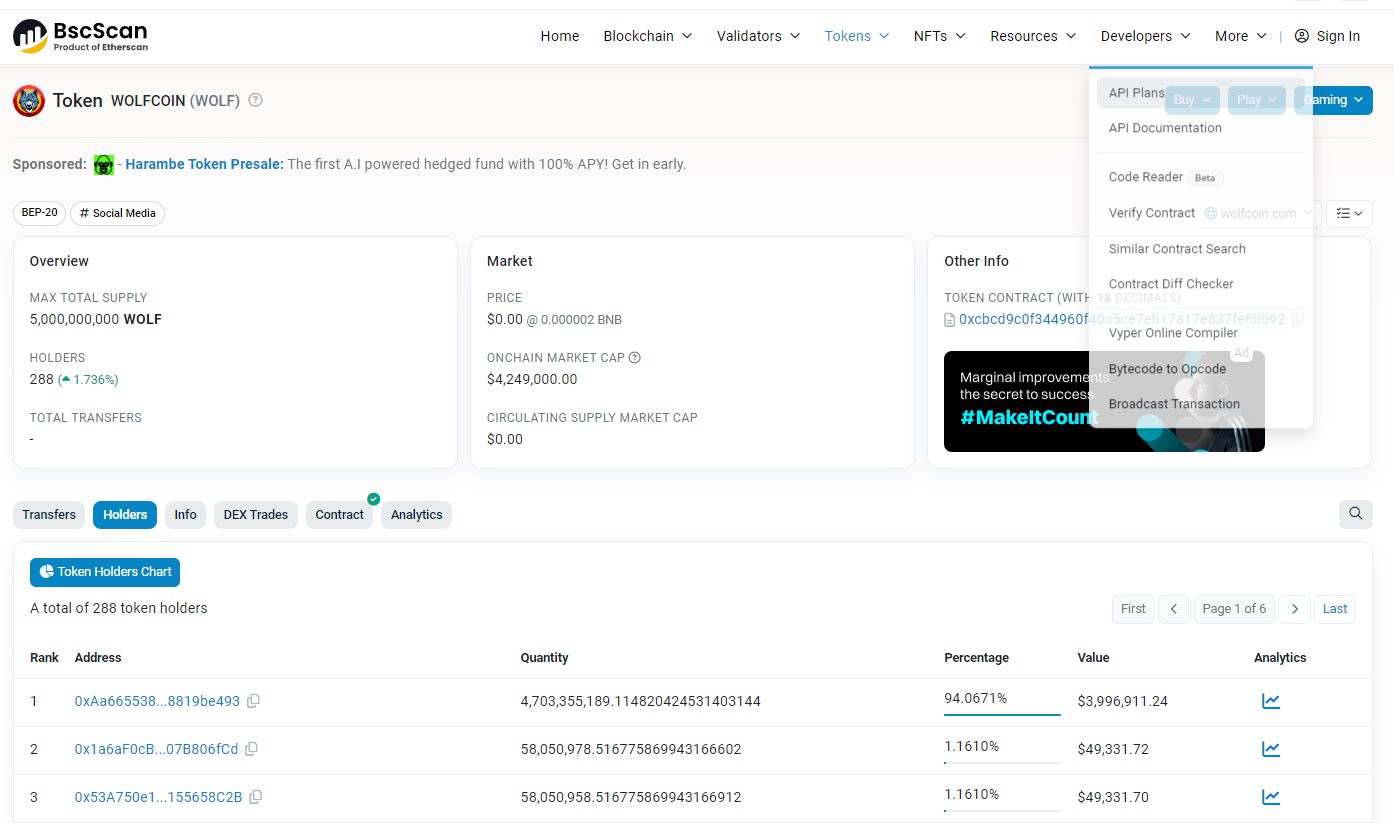
Task: Click the # Social Media tag
Action: 117,213
